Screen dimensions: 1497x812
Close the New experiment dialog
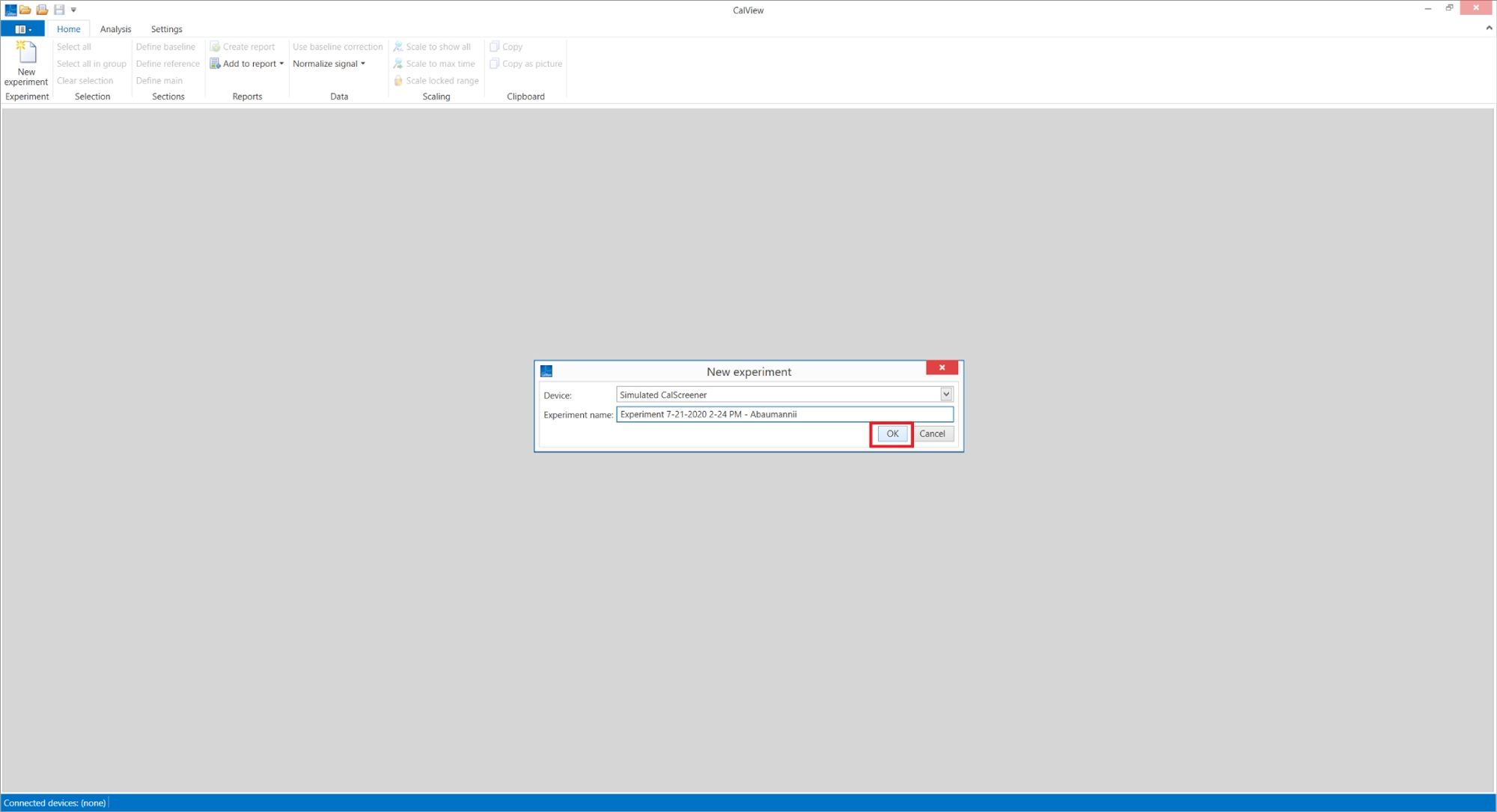[x=942, y=367]
